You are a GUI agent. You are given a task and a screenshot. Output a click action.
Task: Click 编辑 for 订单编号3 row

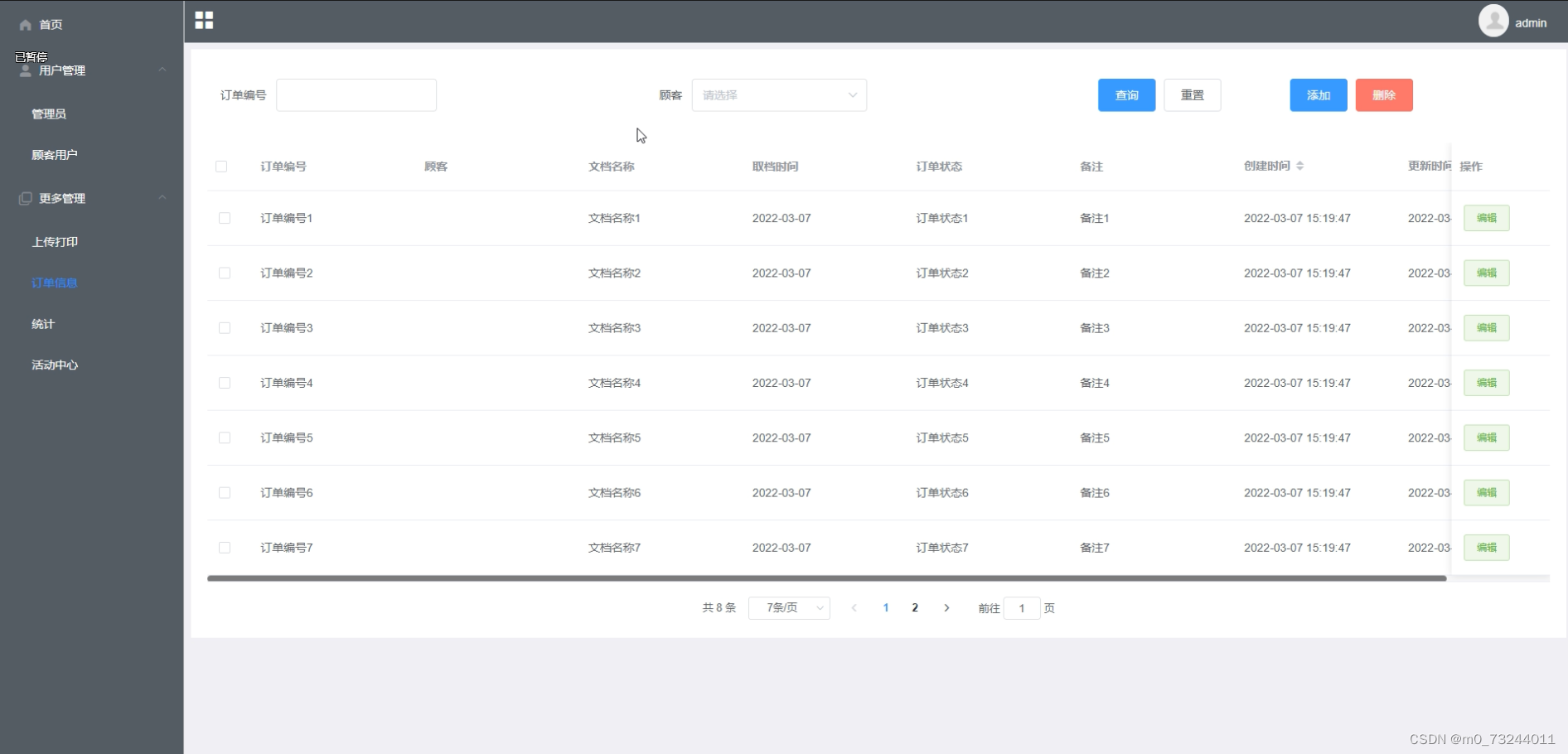1486,328
